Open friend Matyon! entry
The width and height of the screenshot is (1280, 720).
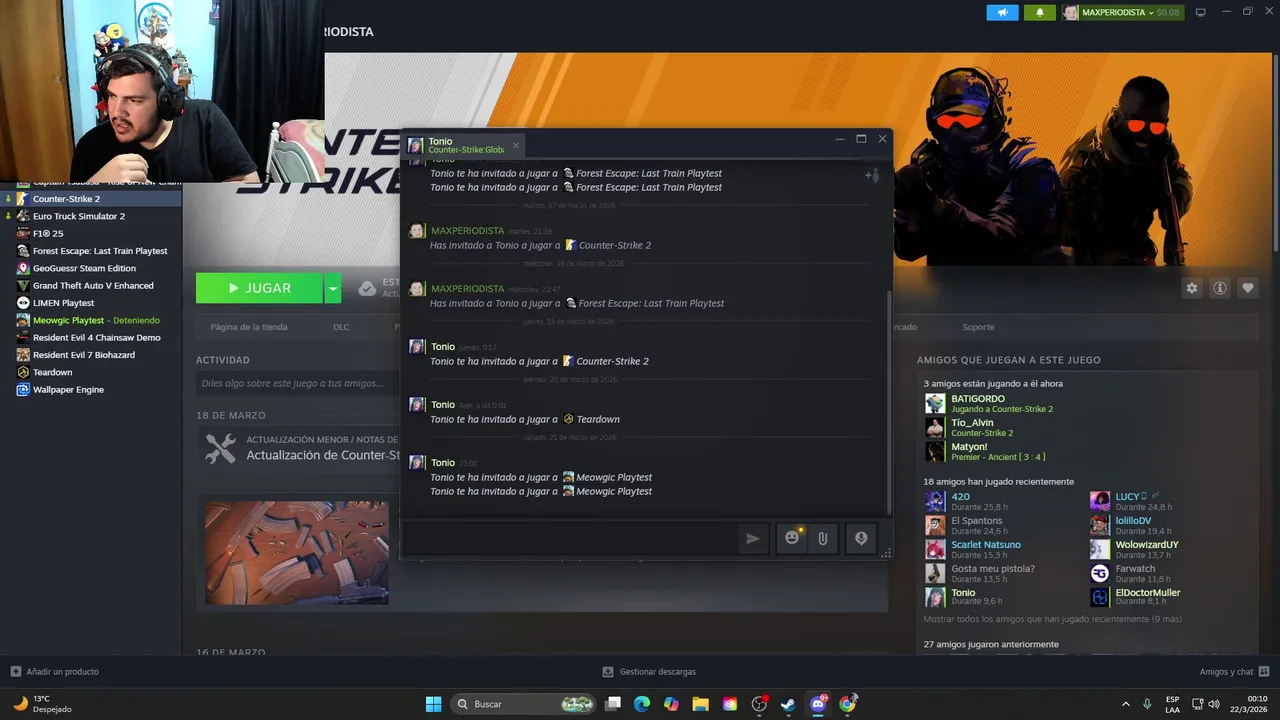(x=996, y=451)
